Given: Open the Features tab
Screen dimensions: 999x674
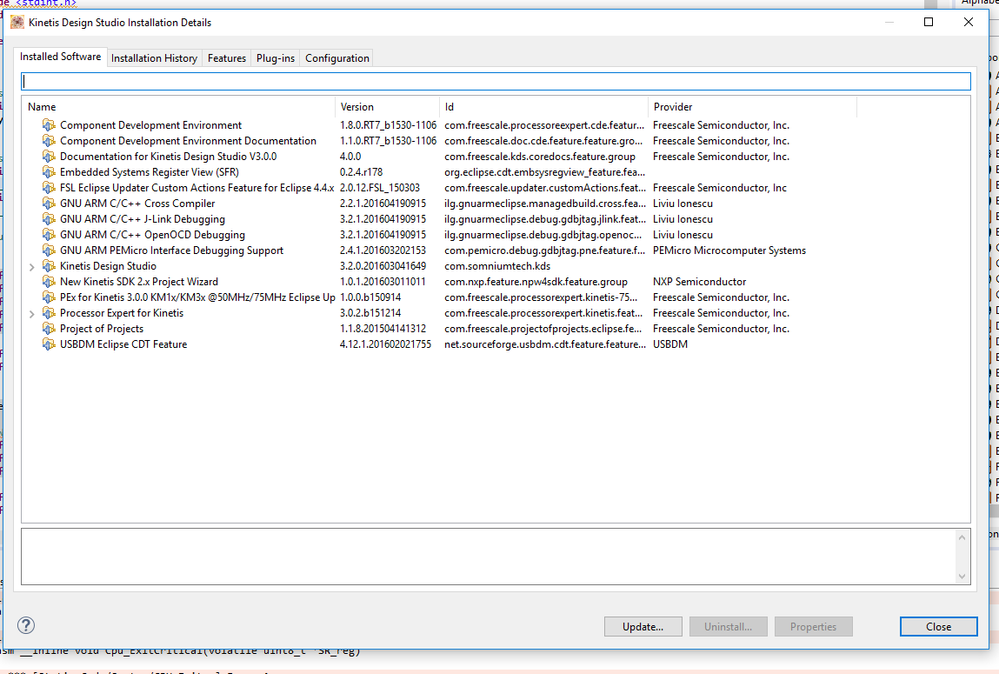Looking at the screenshot, I should 227,58.
